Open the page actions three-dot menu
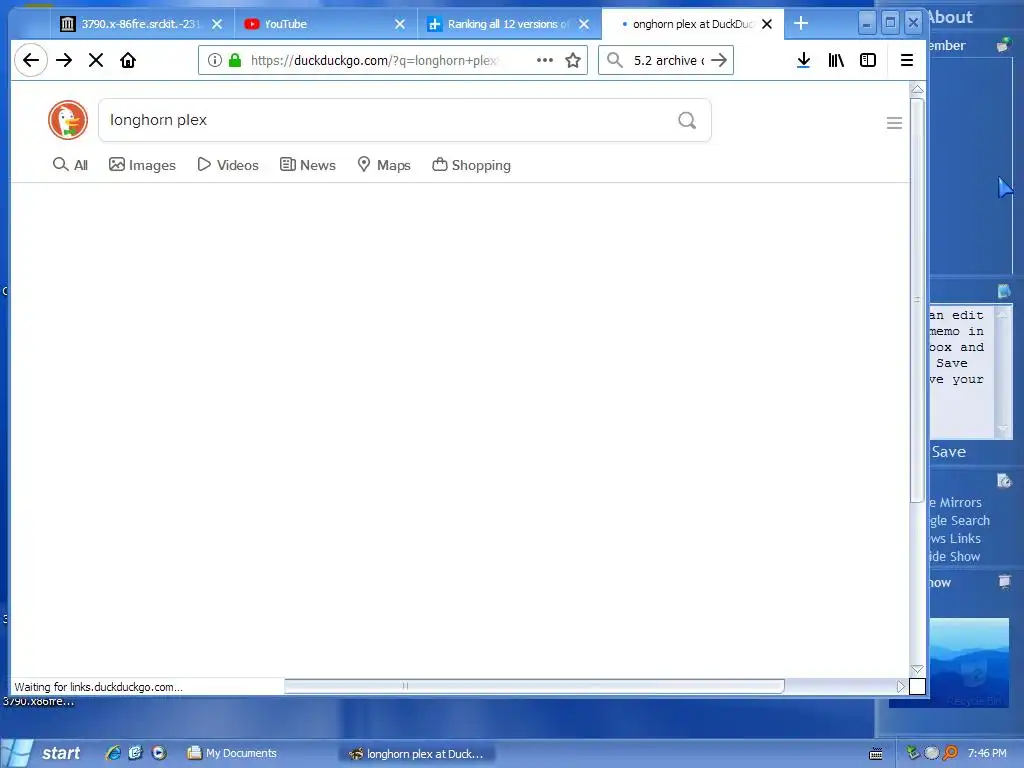The height and width of the screenshot is (768, 1024). tap(545, 60)
